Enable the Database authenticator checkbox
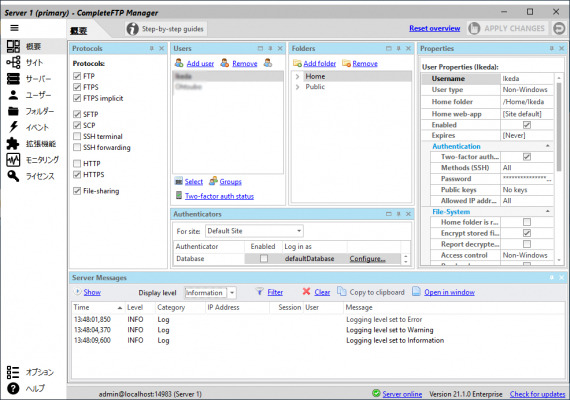Screen dimensions: 570x400 (x=264, y=259)
